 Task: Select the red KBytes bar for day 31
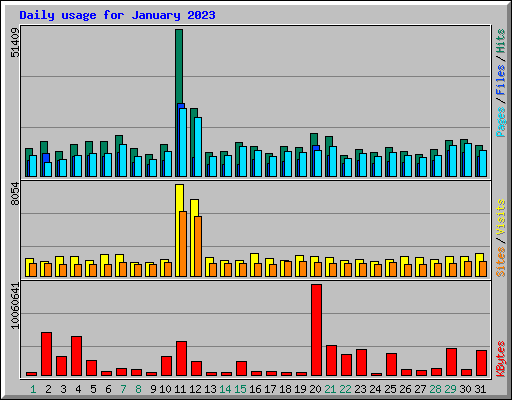pos(481,363)
